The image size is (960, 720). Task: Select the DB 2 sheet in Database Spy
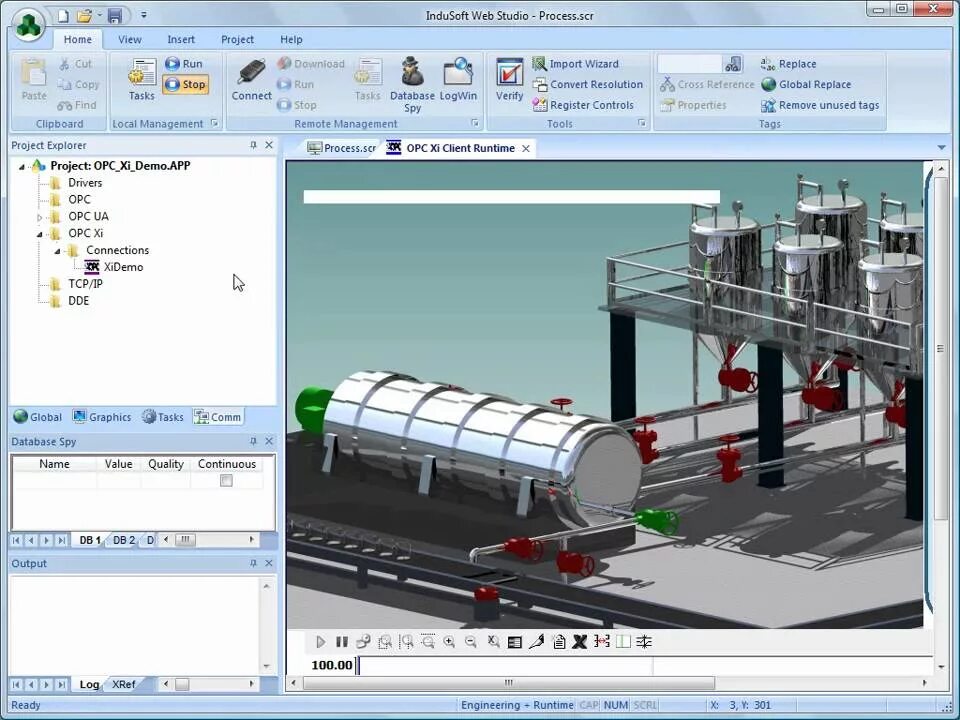[x=124, y=540]
